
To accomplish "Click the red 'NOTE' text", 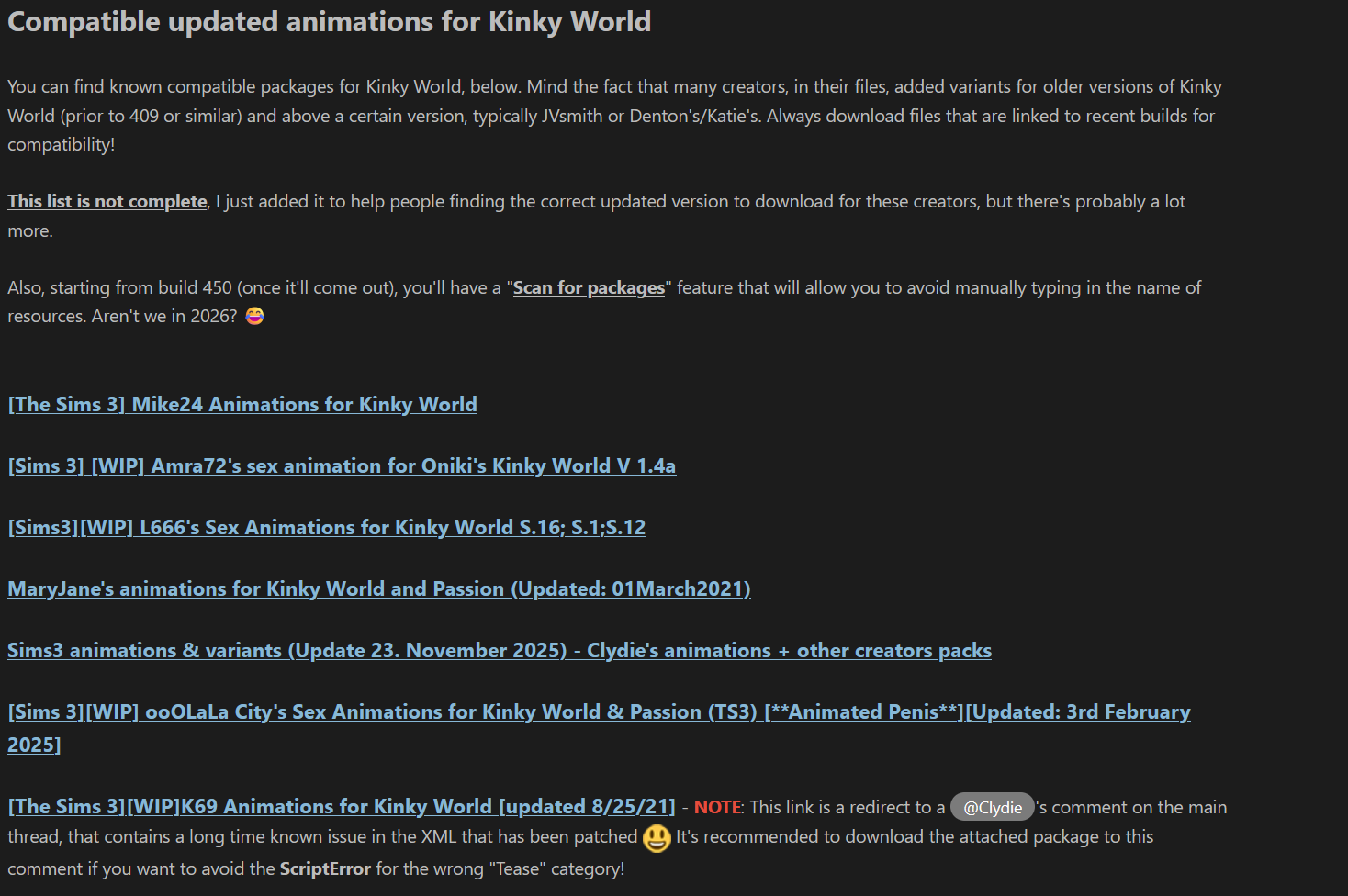I will (717, 807).
